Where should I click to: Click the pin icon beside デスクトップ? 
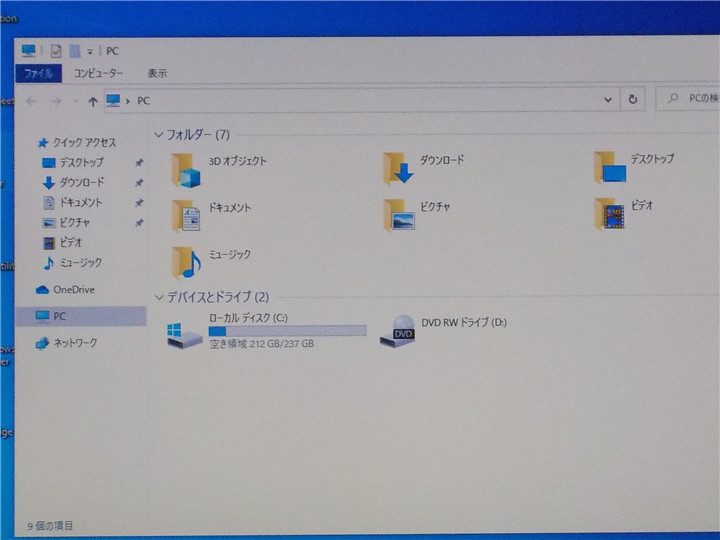point(139,162)
